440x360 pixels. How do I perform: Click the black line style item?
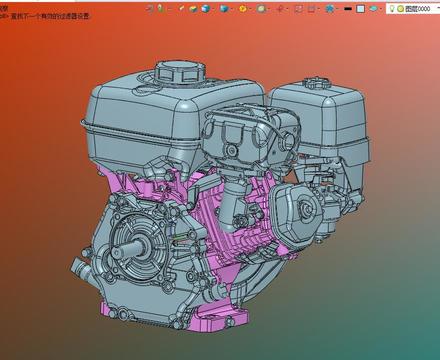[x=347, y=9]
